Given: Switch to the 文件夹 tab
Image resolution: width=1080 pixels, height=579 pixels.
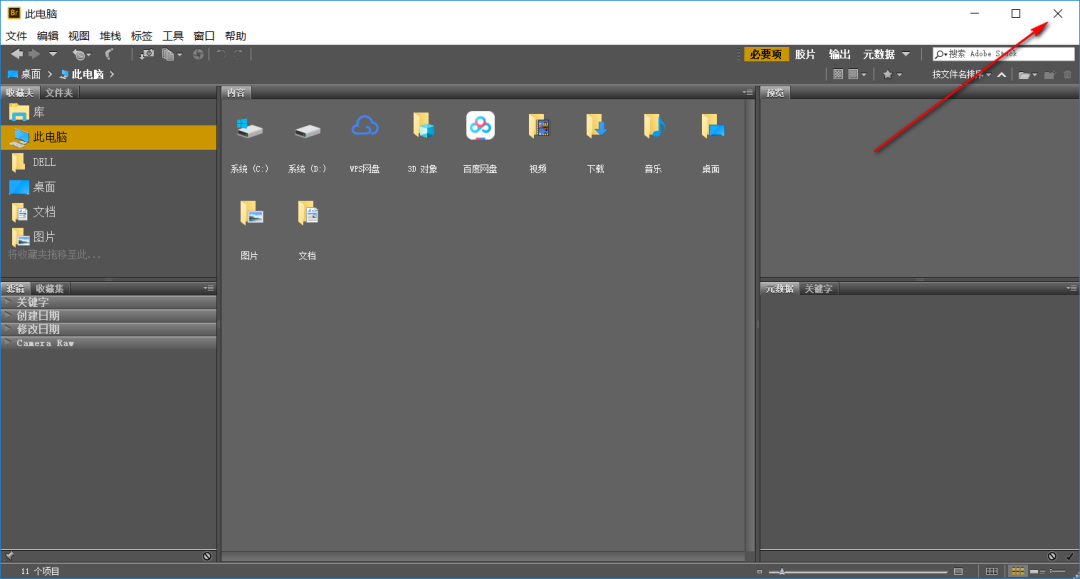Looking at the screenshot, I should [x=58, y=91].
